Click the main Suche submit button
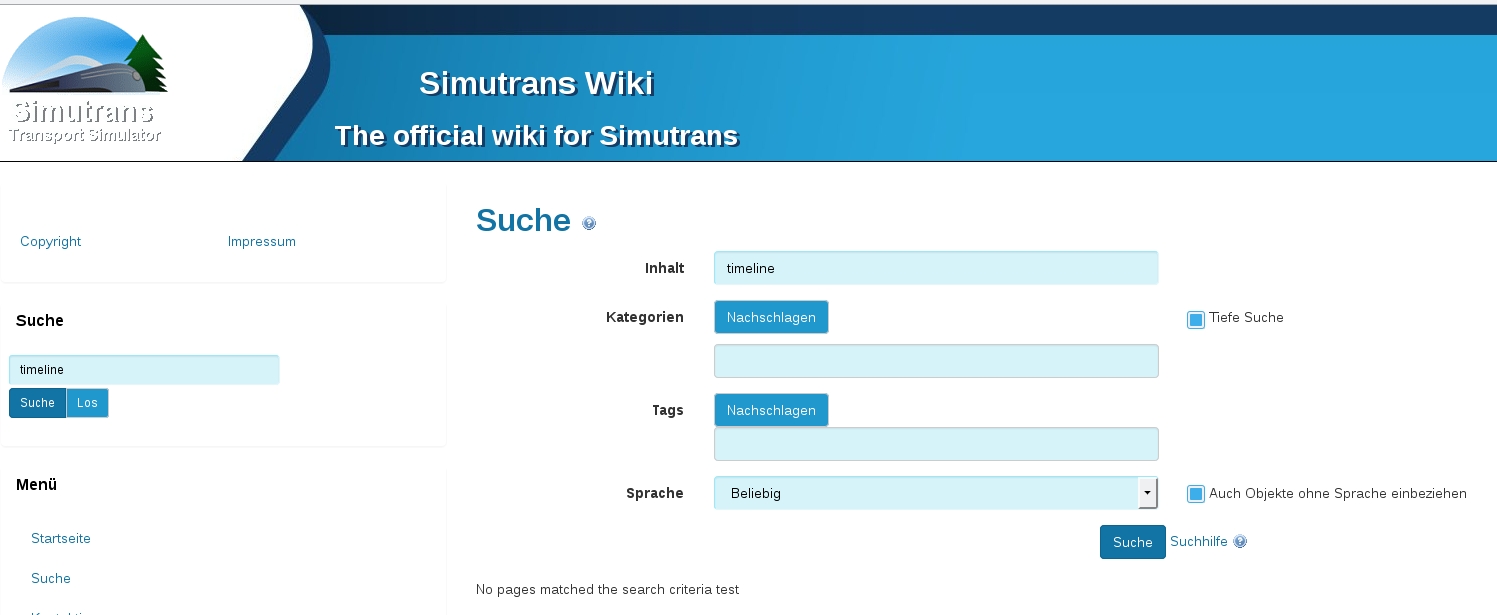The width and height of the screenshot is (1497, 615). click(1132, 542)
